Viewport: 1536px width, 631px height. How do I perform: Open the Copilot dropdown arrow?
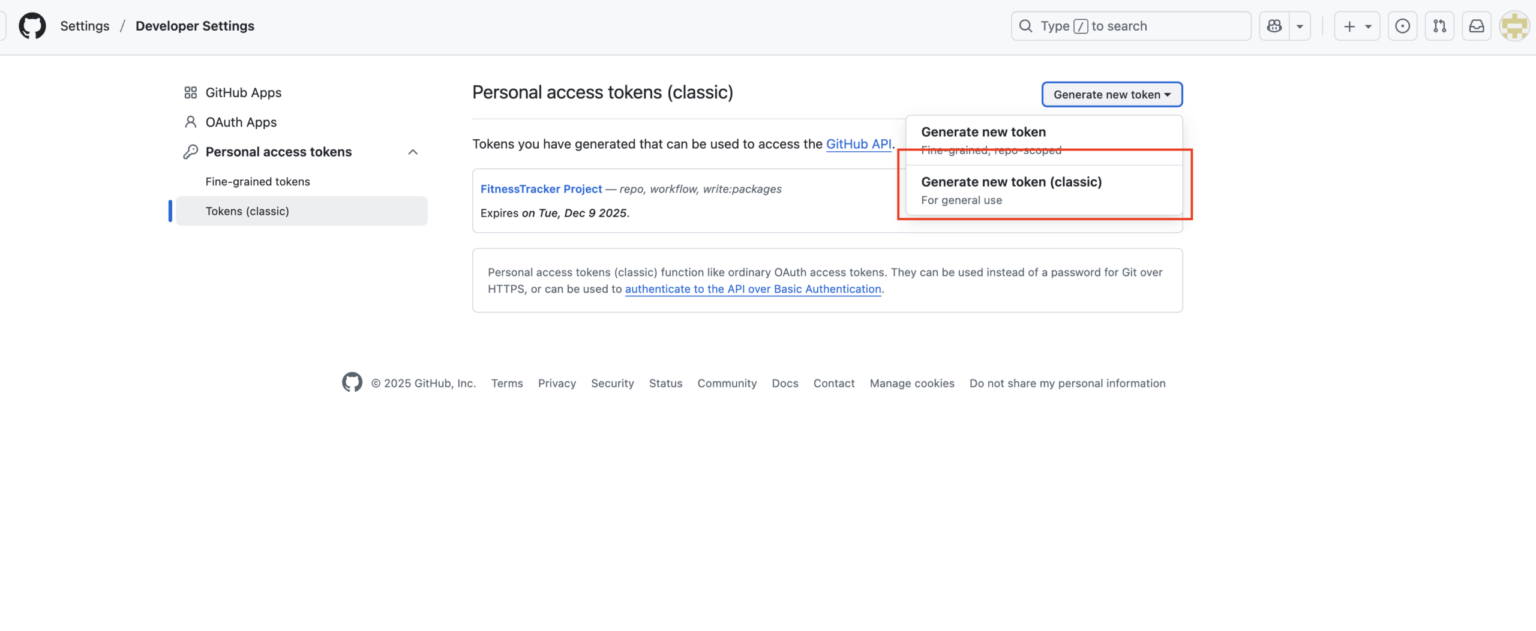(x=1300, y=26)
